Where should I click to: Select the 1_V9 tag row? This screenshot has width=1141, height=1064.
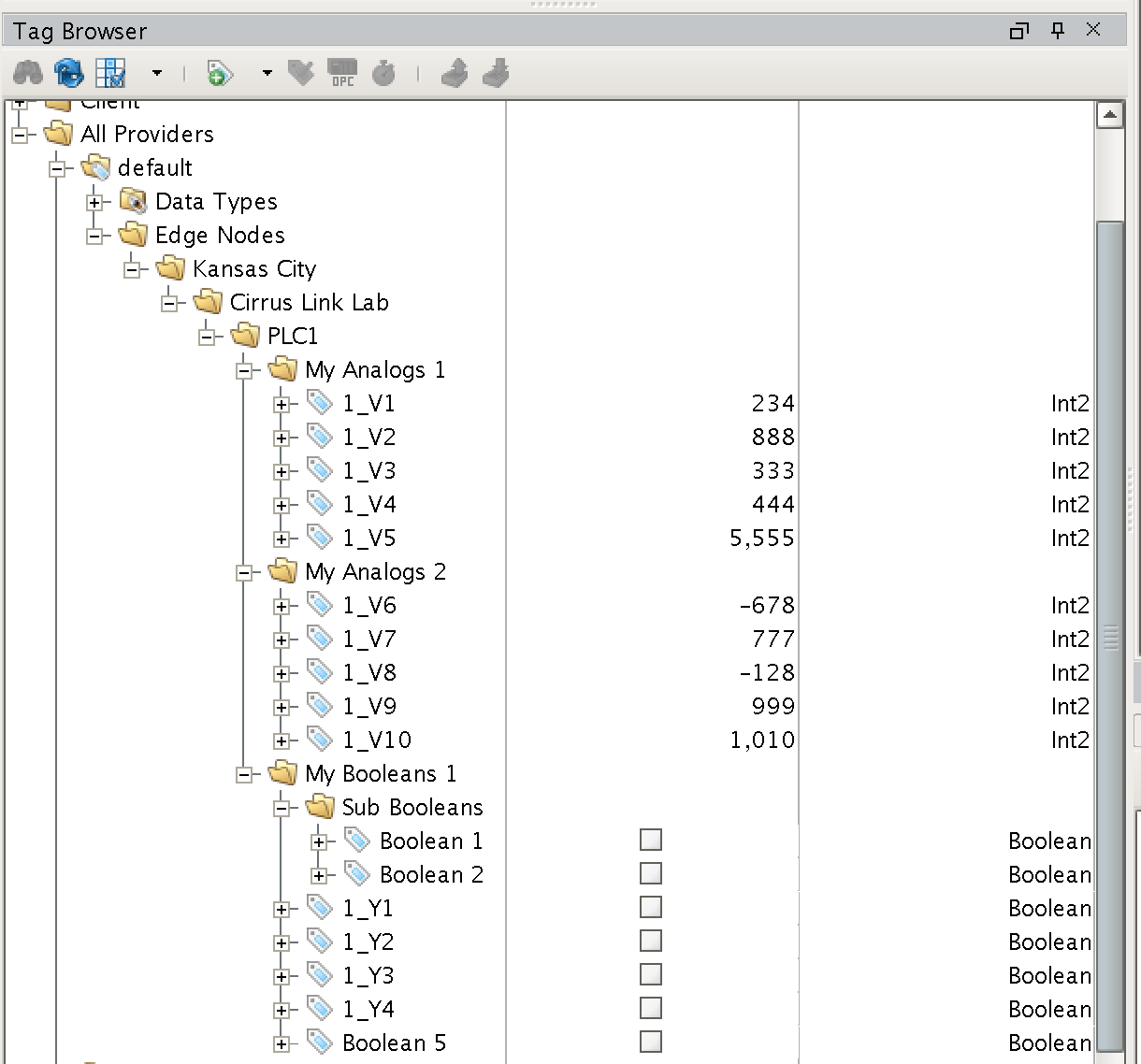(368, 706)
